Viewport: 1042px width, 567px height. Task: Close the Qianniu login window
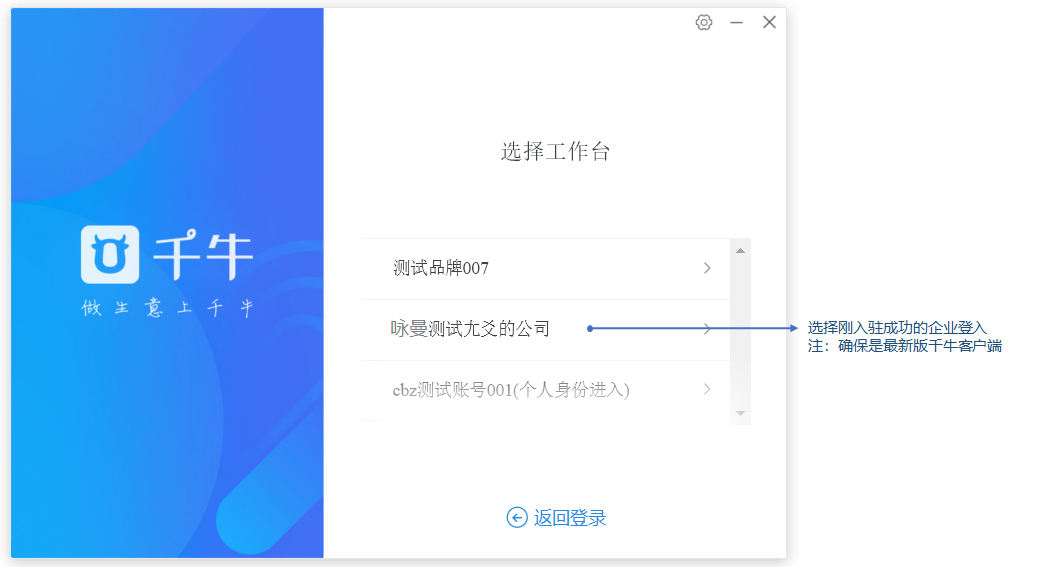click(x=769, y=23)
